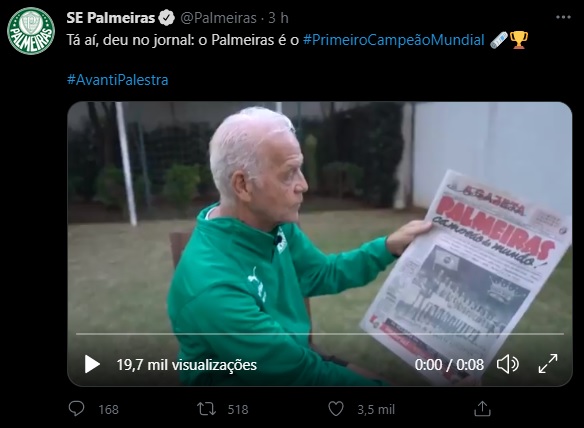584x428 pixels.
Task: Open the @Palmeiras handle
Action: point(219,18)
